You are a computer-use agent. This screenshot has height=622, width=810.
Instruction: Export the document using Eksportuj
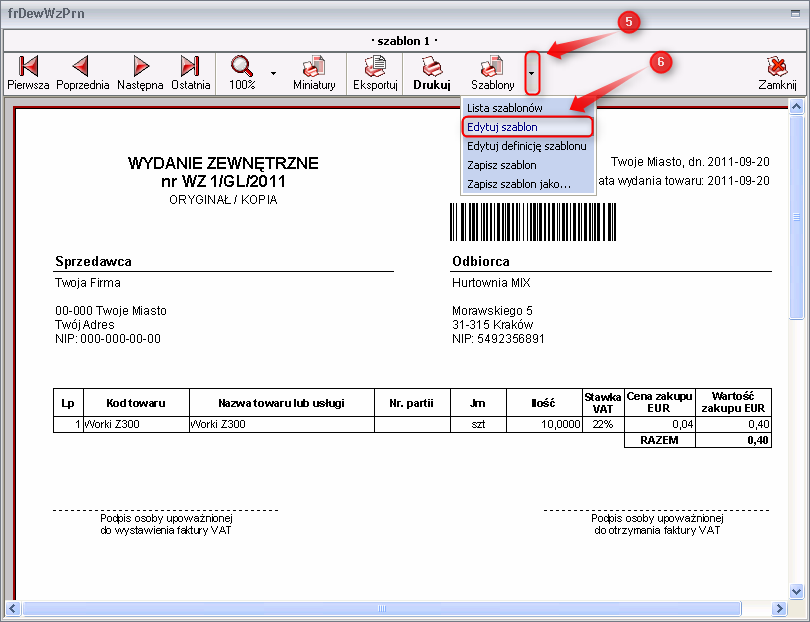point(375,72)
